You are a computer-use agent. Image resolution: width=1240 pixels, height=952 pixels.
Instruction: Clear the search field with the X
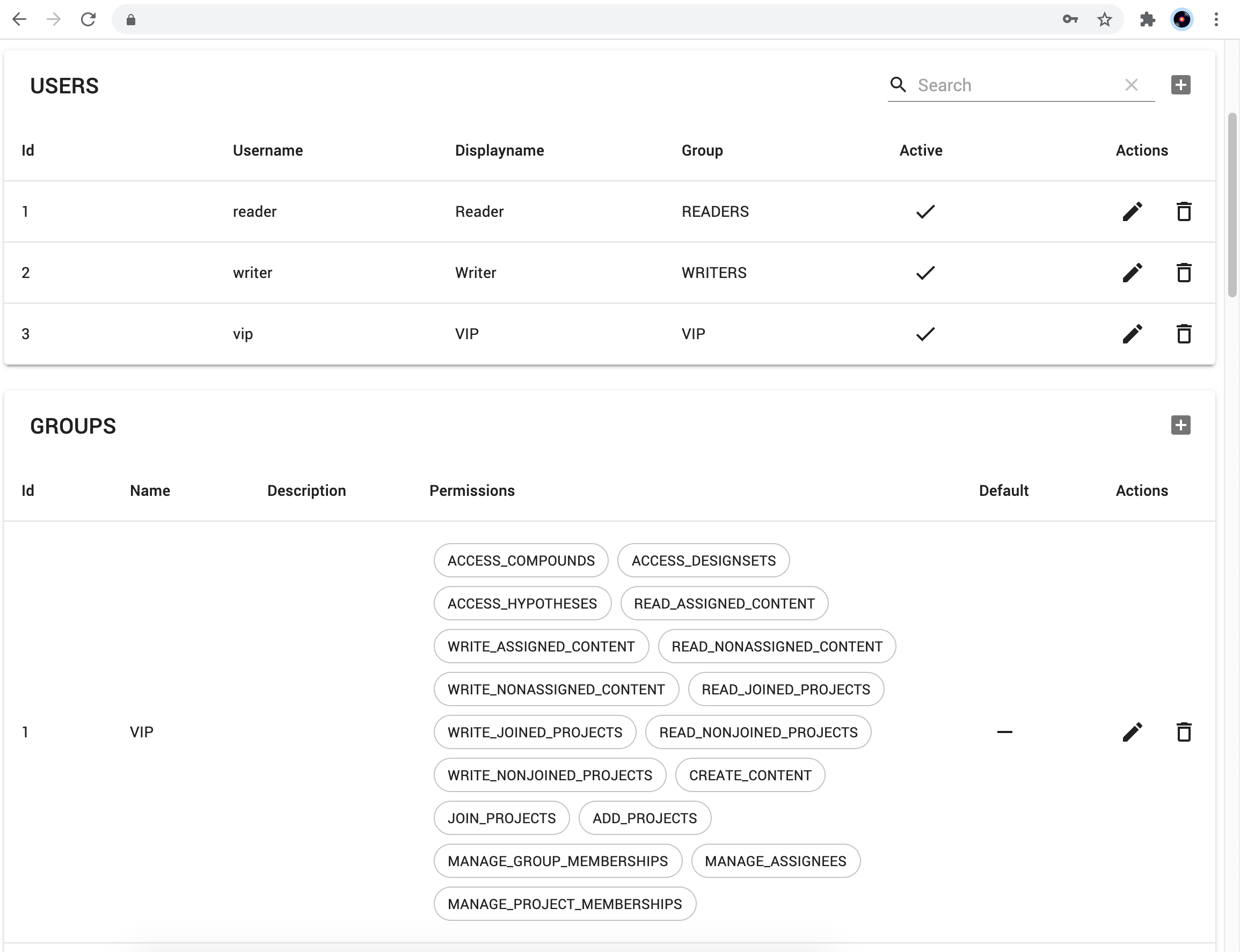coord(1131,84)
